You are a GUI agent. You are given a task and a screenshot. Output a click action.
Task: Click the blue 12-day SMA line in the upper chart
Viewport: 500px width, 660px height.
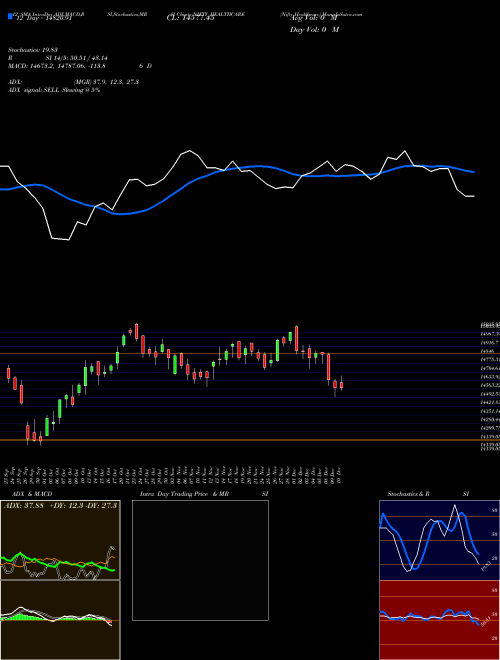click(236, 170)
